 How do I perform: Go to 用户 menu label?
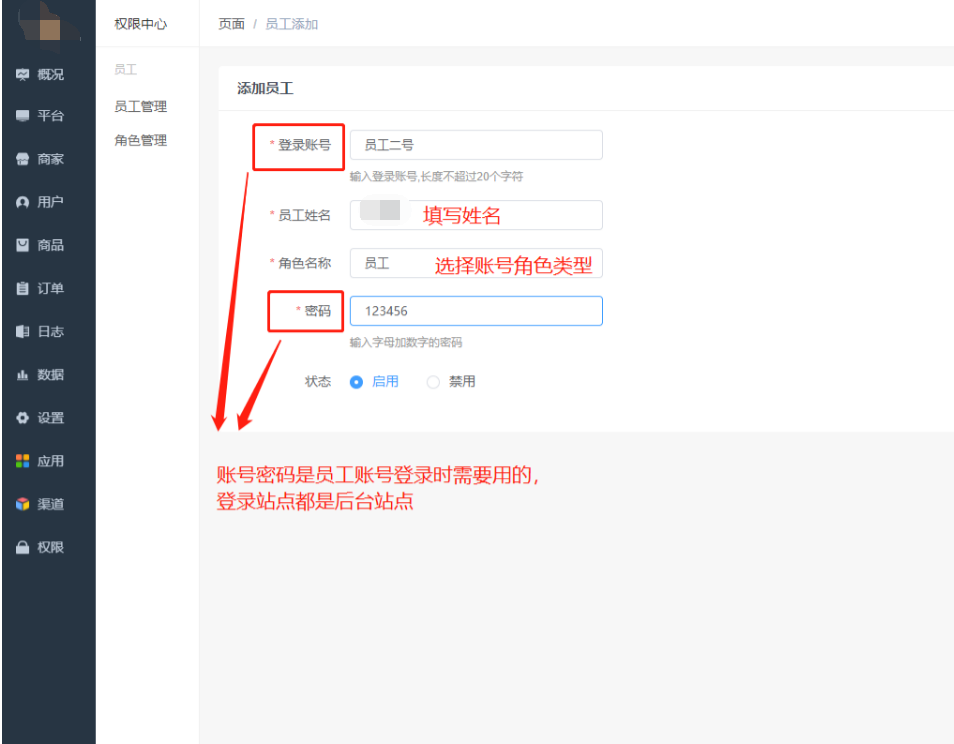(x=50, y=202)
